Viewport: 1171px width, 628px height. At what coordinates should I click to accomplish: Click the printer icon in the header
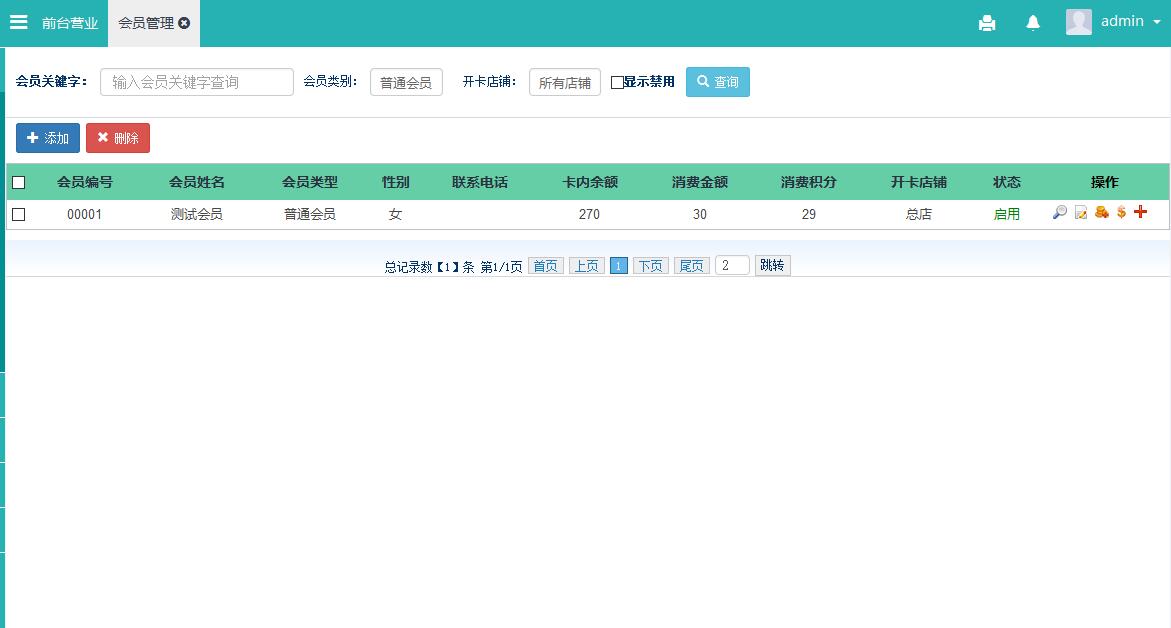pos(987,23)
